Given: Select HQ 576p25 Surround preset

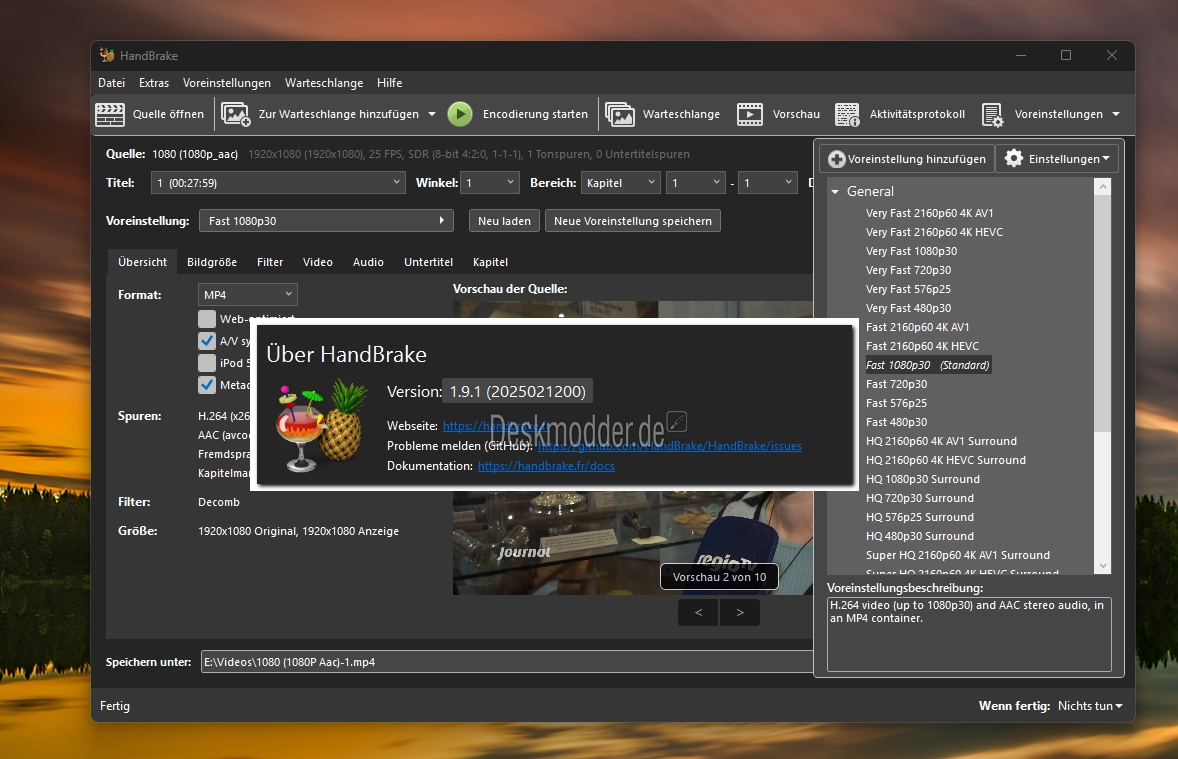Looking at the screenshot, I should coord(920,517).
